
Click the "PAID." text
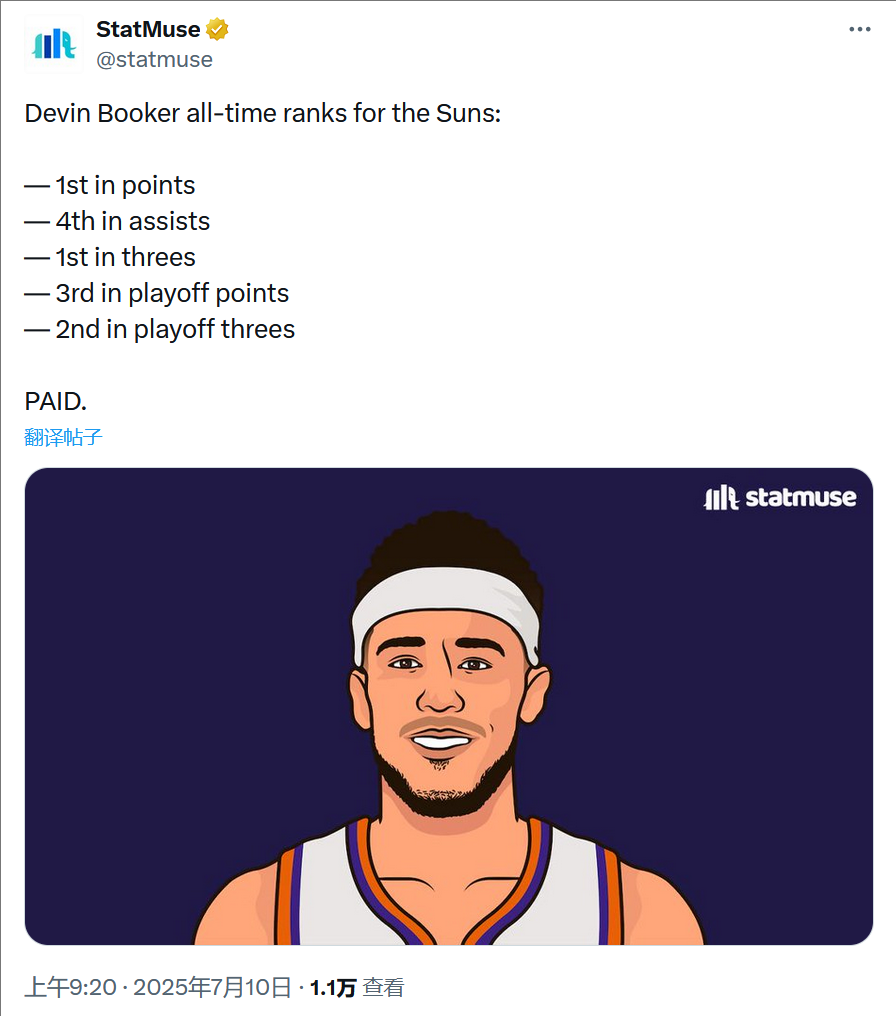coord(55,401)
